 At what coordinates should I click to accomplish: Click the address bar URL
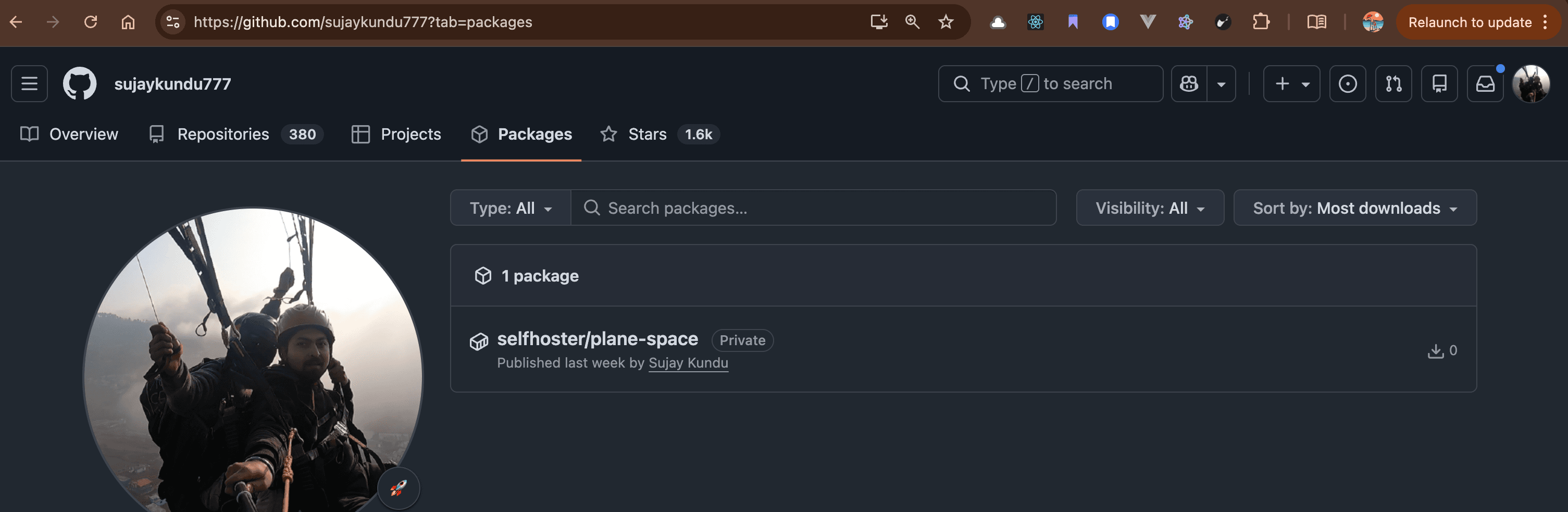(363, 22)
